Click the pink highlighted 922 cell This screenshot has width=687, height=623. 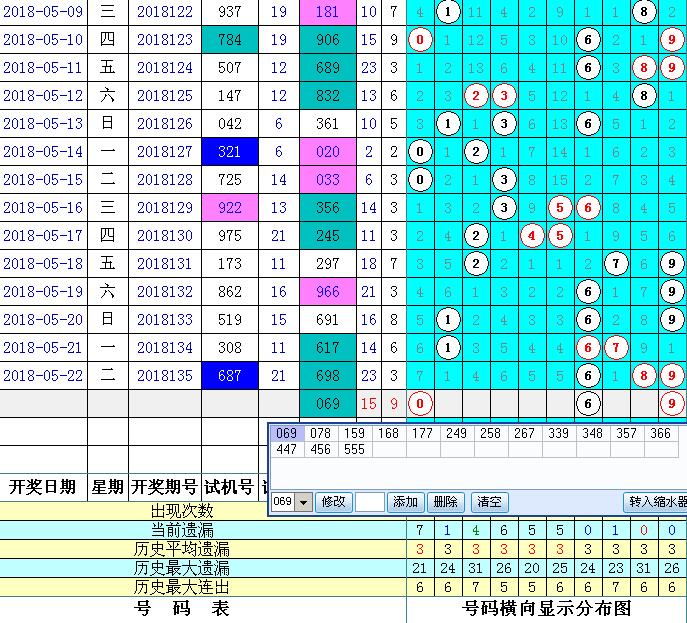point(230,208)
